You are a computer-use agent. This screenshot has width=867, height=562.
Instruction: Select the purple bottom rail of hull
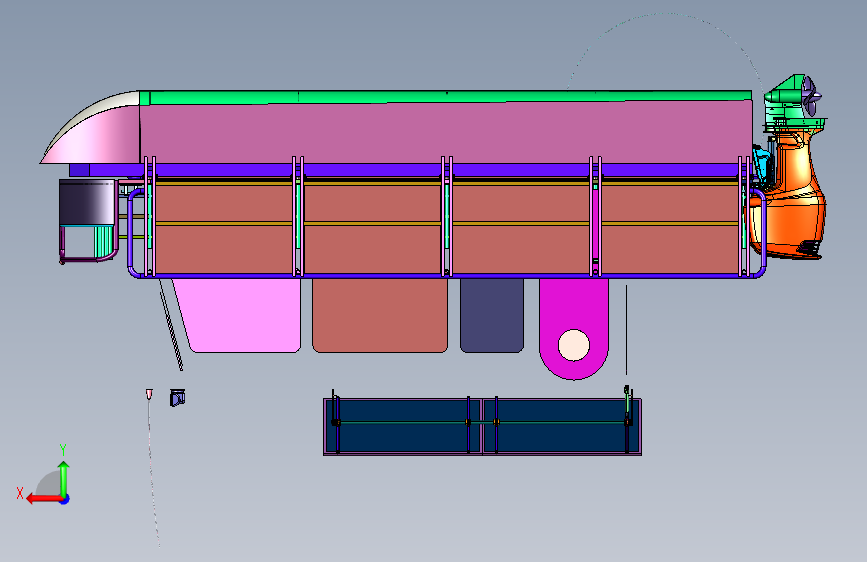pos(446,275)
